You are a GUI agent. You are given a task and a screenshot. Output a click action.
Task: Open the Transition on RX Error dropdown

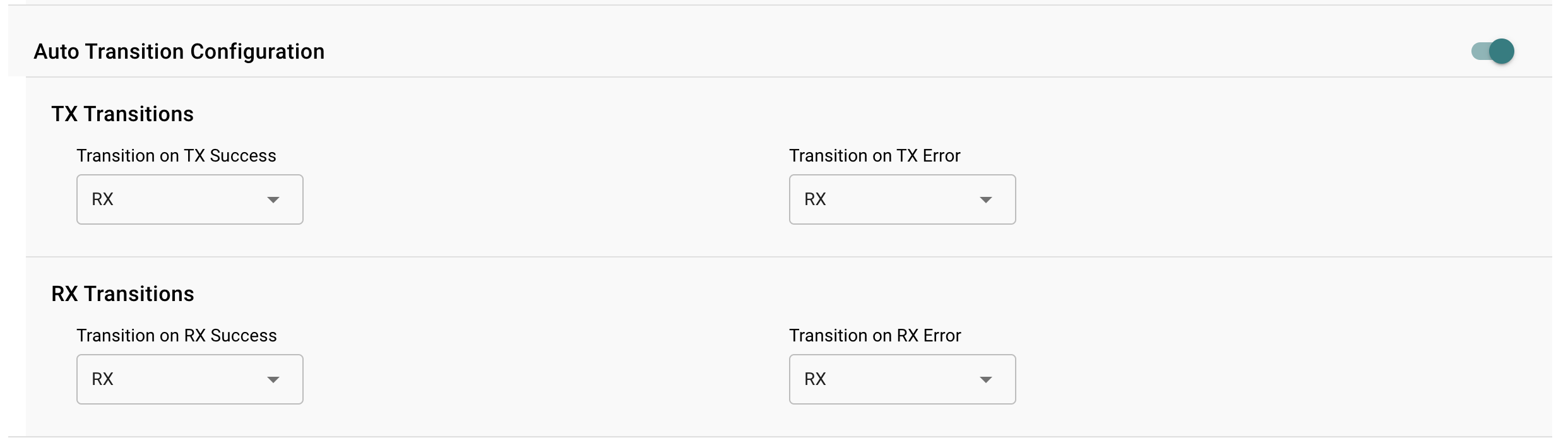click(901, 379)
